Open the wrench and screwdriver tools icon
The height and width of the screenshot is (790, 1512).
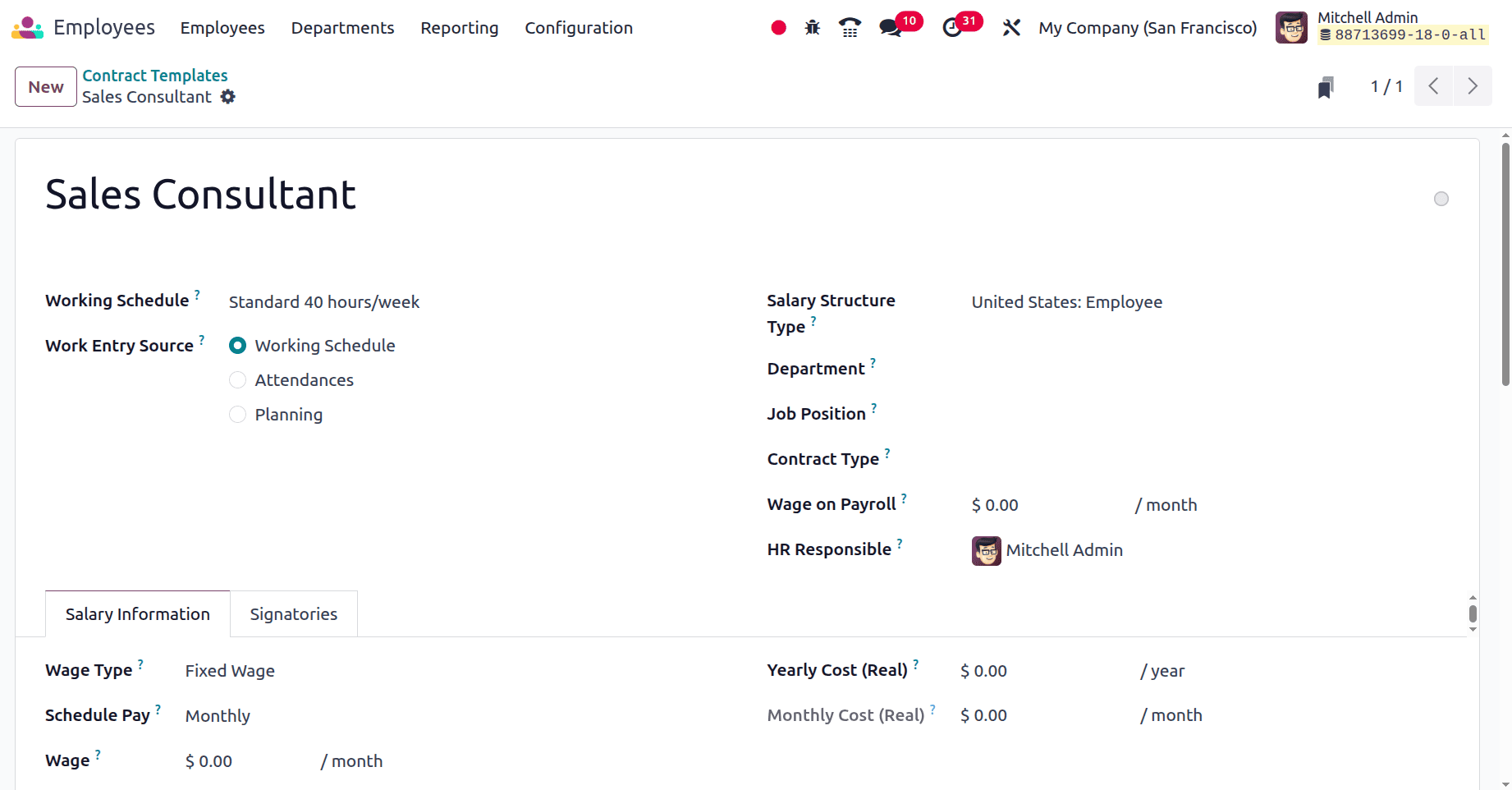coord(1011,28)
